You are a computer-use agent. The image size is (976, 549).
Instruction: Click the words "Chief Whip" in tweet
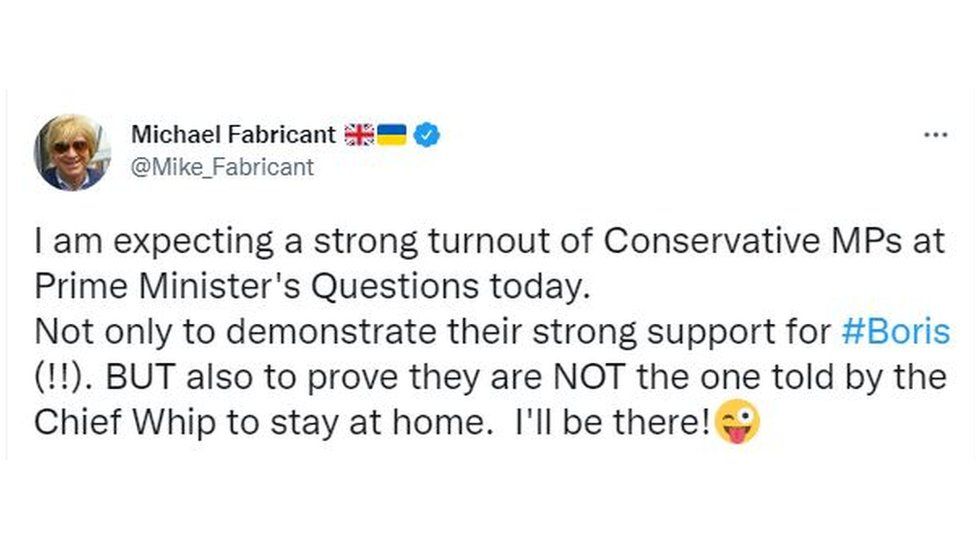point(124,423)
